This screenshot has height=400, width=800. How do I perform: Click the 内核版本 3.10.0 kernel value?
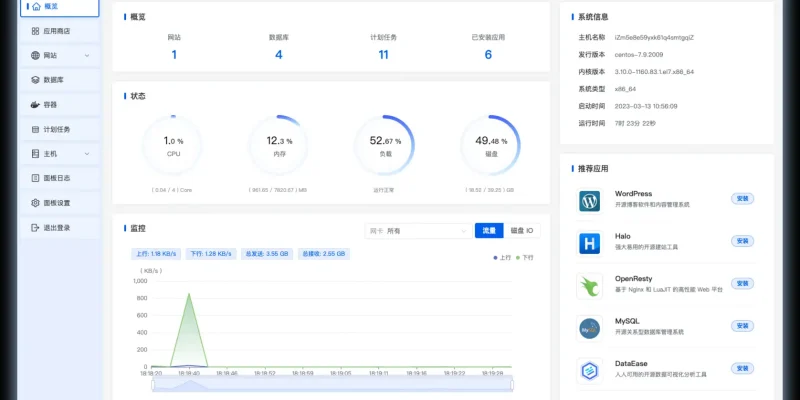(x=654, y=72)
